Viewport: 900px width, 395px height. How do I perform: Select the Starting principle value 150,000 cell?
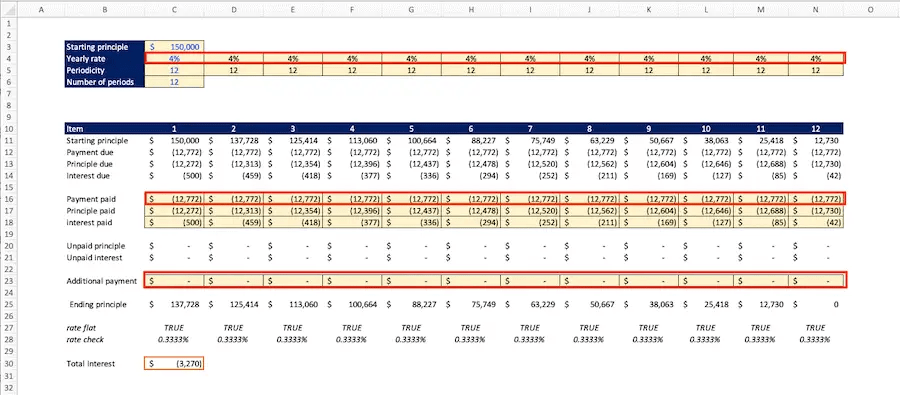click(x=174, y=47)
